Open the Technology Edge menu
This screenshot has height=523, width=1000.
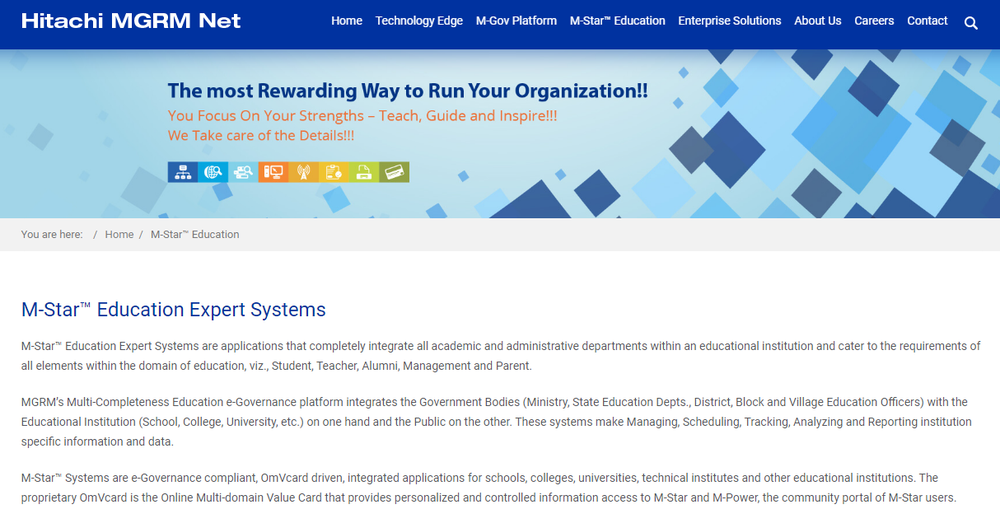click(x=419, y=21)
